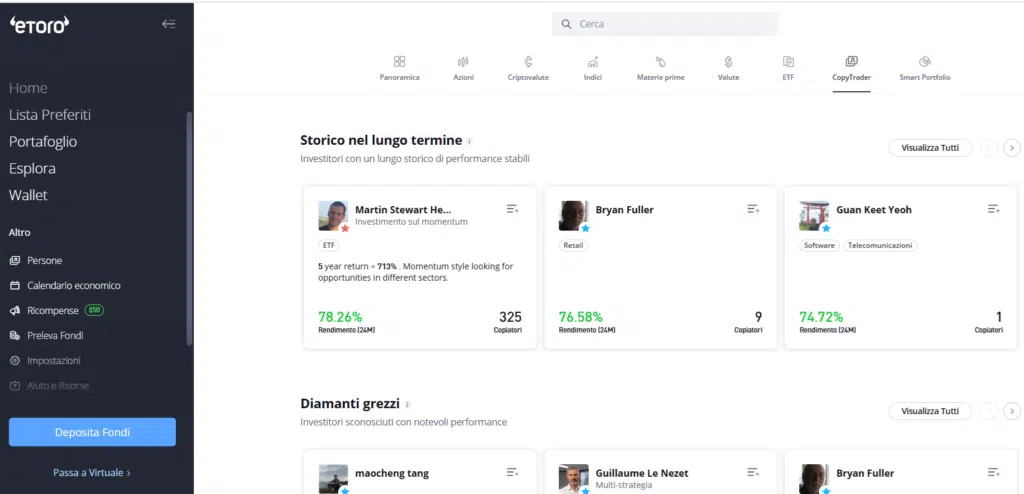This screenshot has height=494, width=1024.
Task: Add maocheng tang to watchlist icon
Action: click(x=513, y=472)
